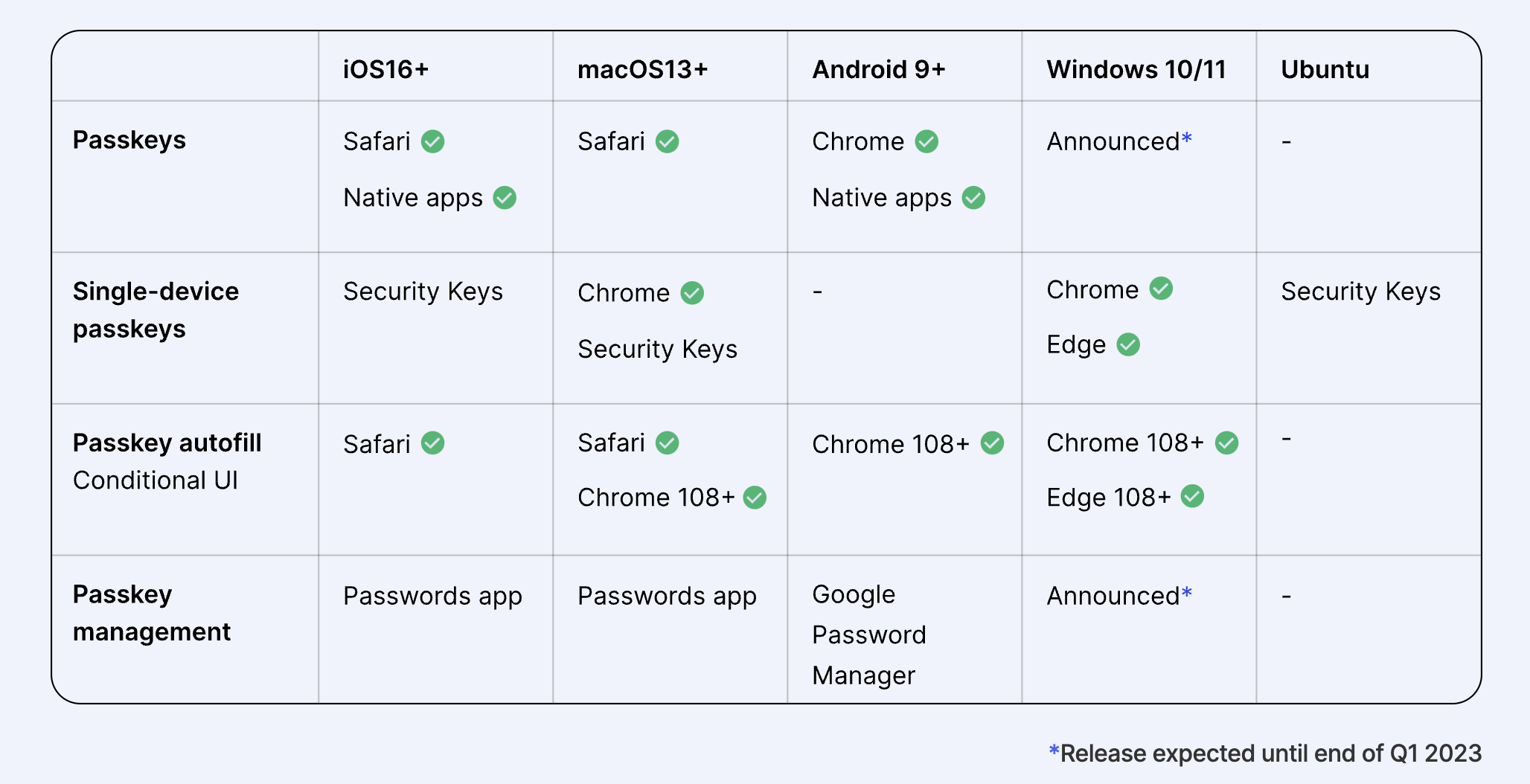Select the Android 9+ column header

tap(878, 69)
